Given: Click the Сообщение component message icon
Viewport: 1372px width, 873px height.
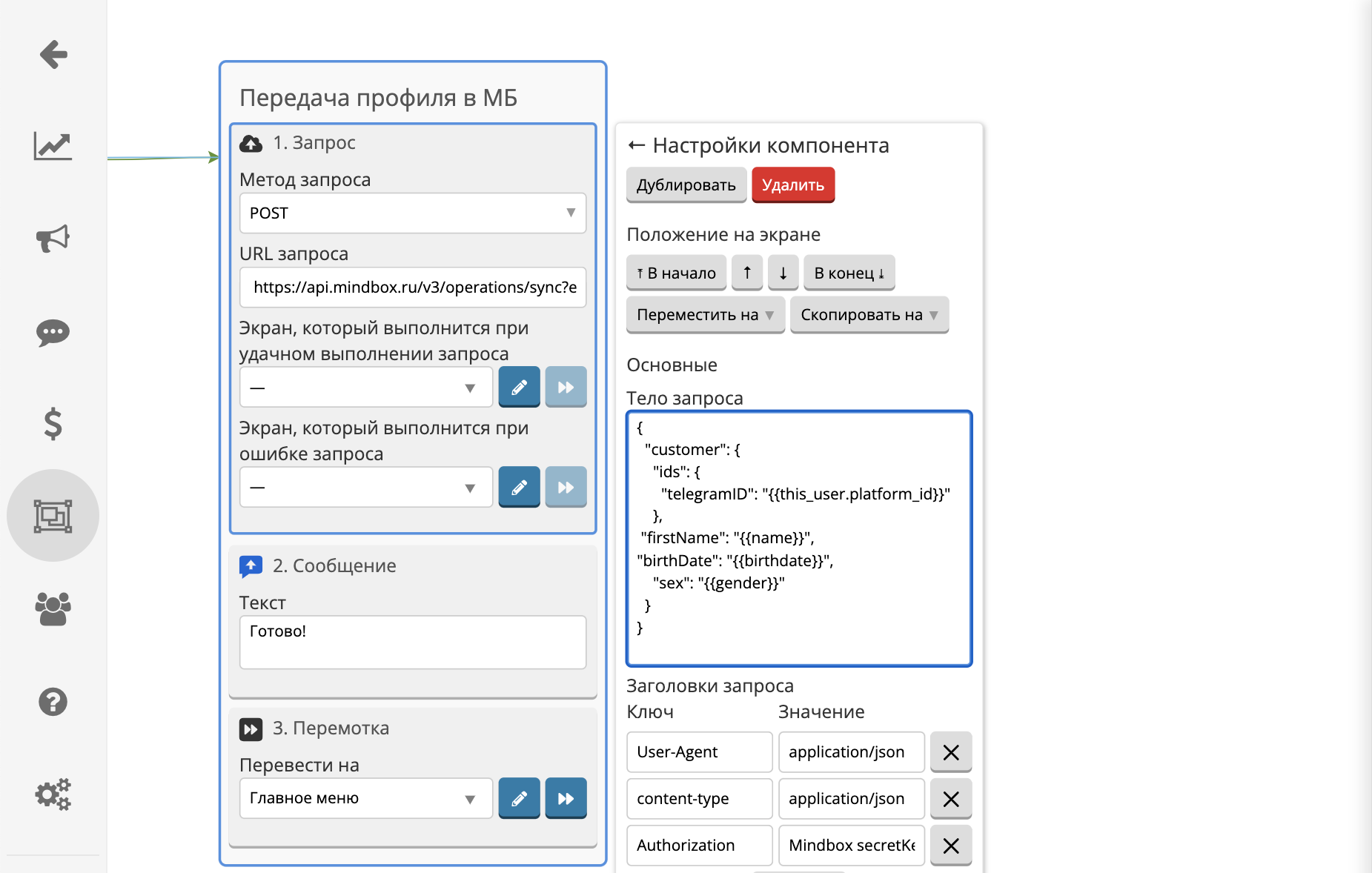Looking at the screenshot, I should 251,566.
